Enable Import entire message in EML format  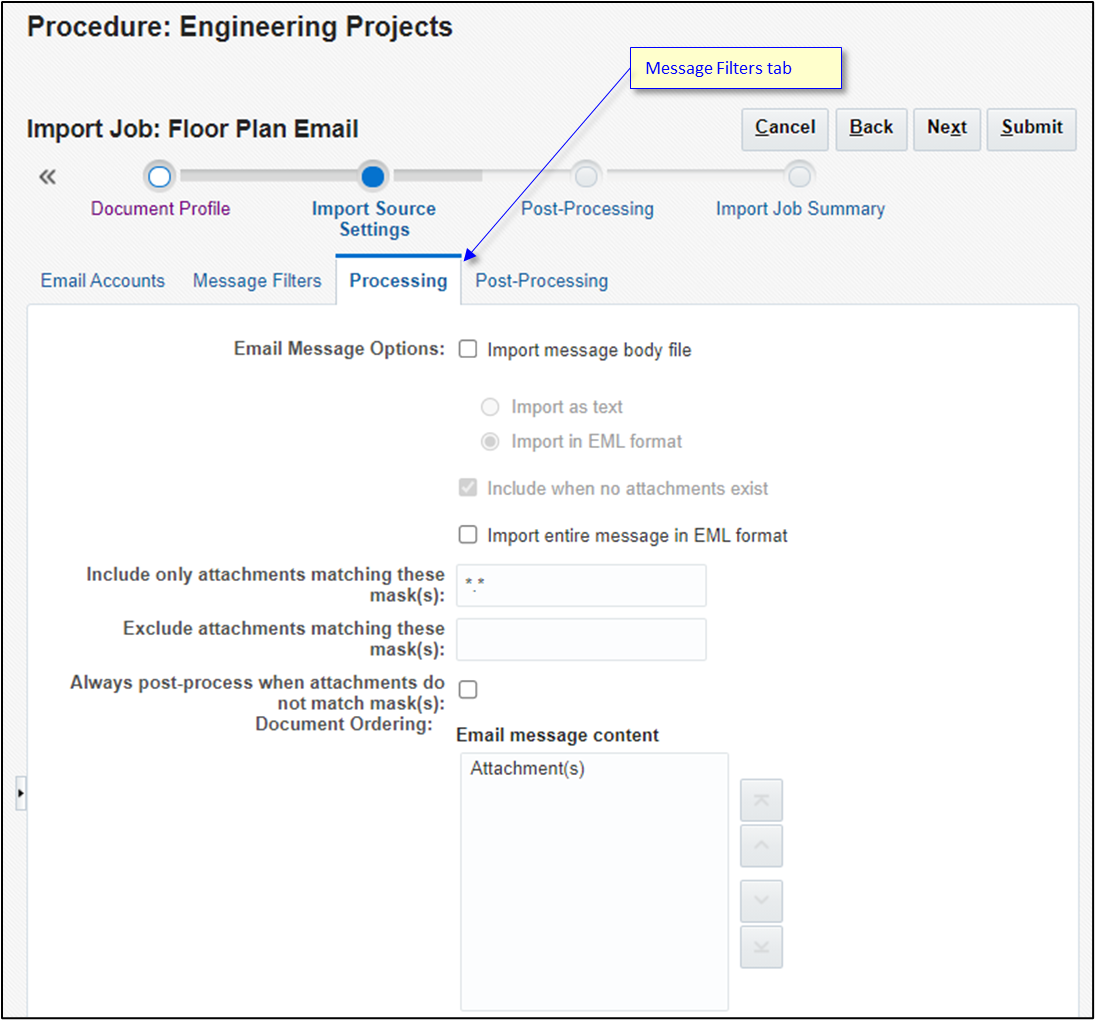(467, 534)
